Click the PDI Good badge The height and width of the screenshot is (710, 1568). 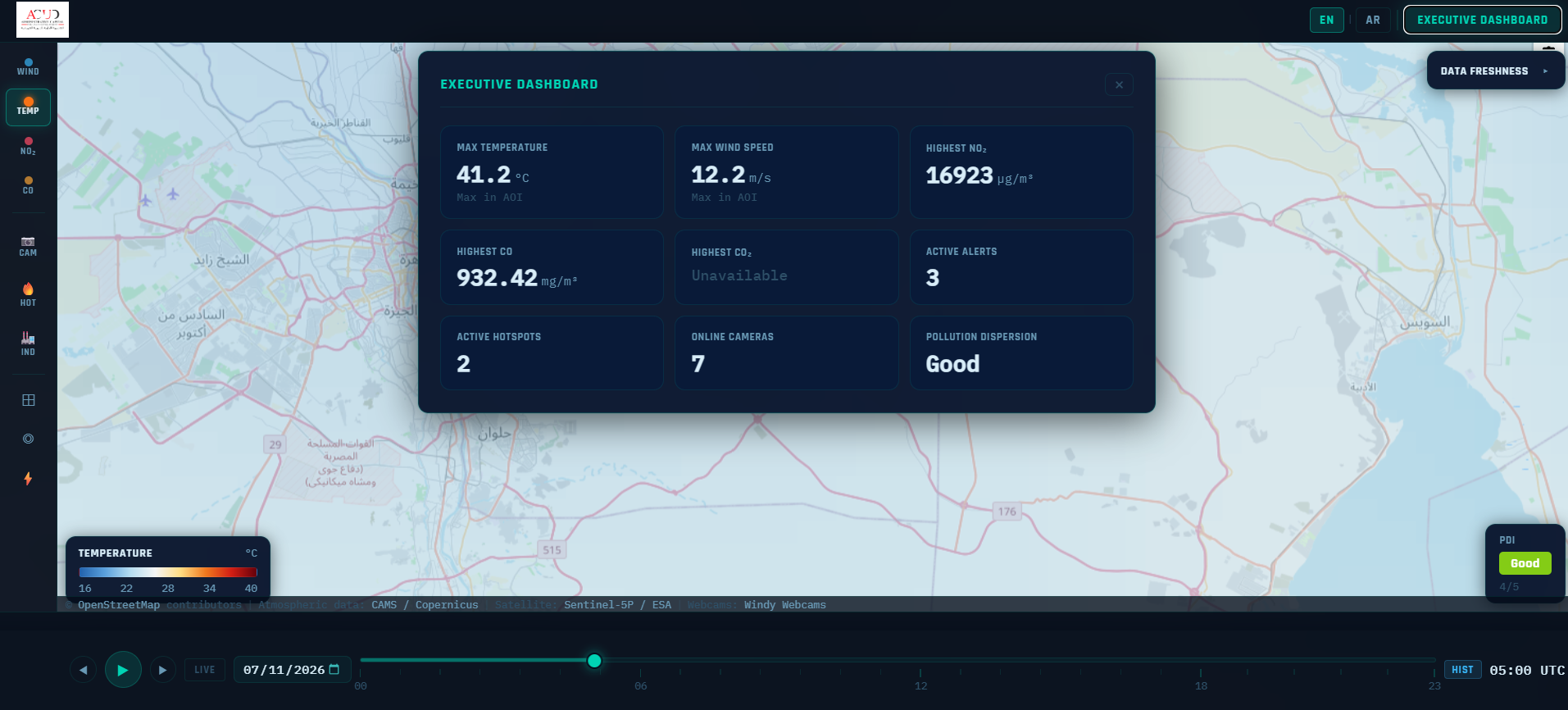1525,563
